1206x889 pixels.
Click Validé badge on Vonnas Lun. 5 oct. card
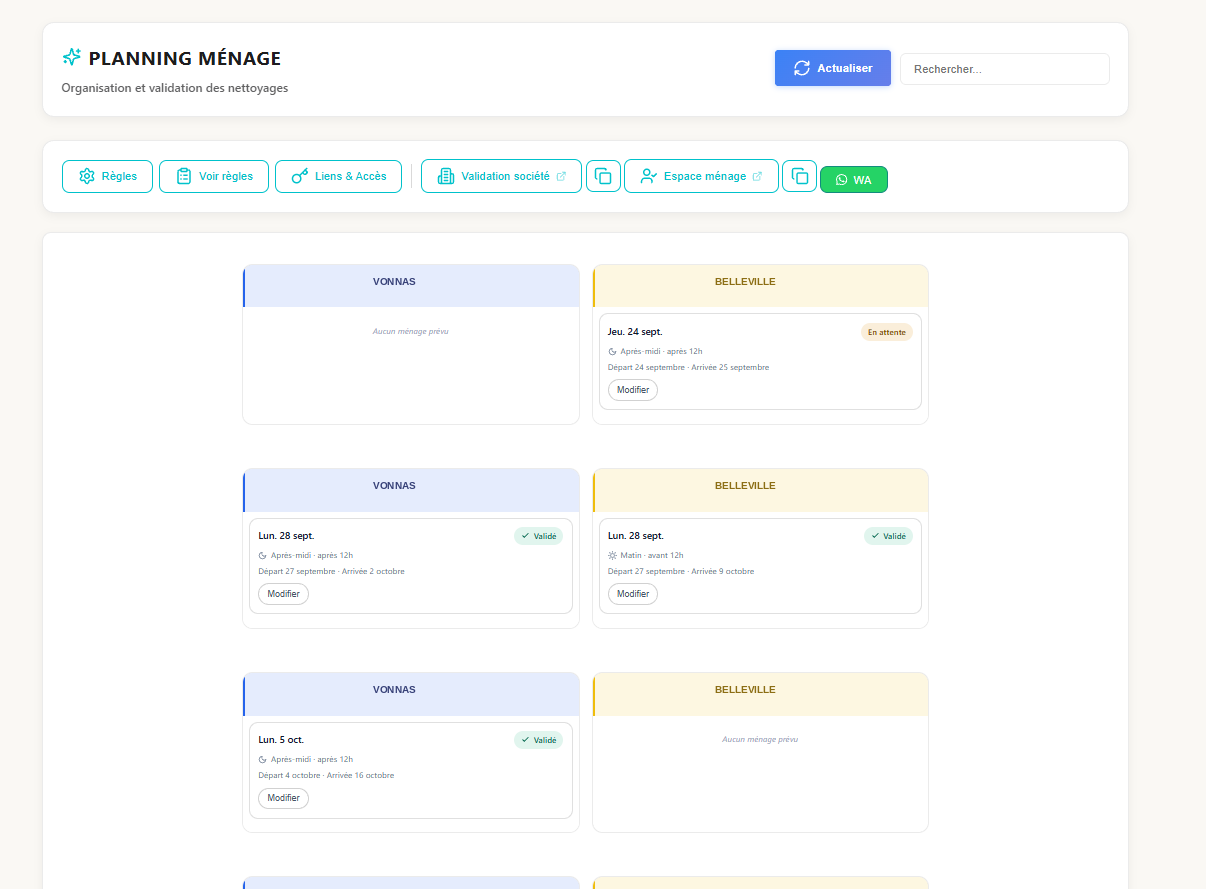pos(539,740)
